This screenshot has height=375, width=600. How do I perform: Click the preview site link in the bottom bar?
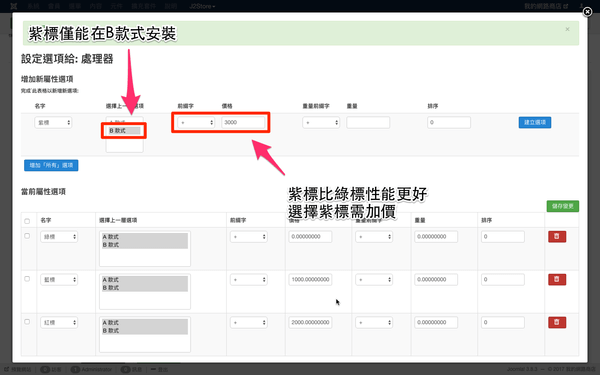coord(18,369)
